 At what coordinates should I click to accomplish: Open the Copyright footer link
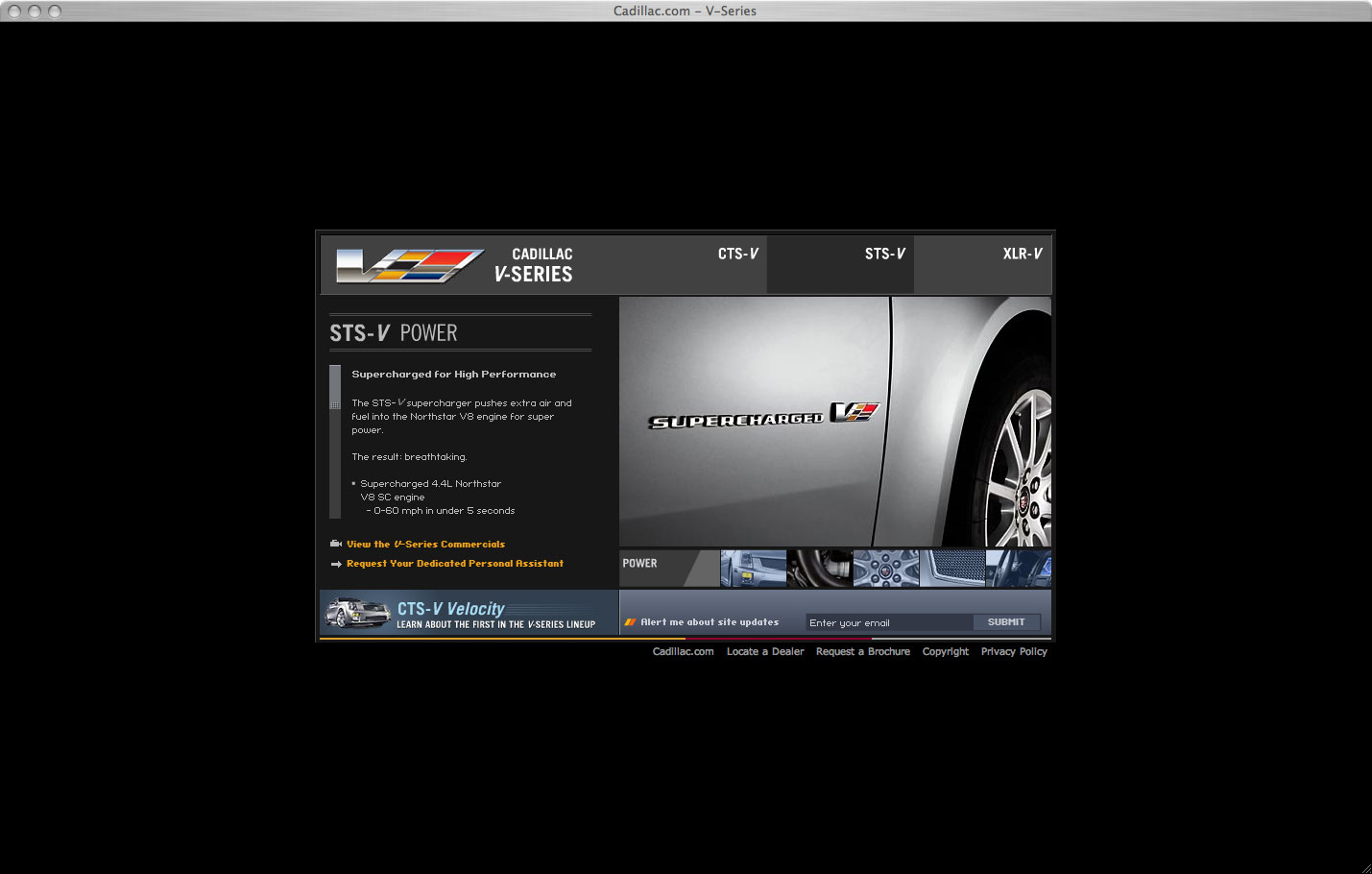pos(946,651)
